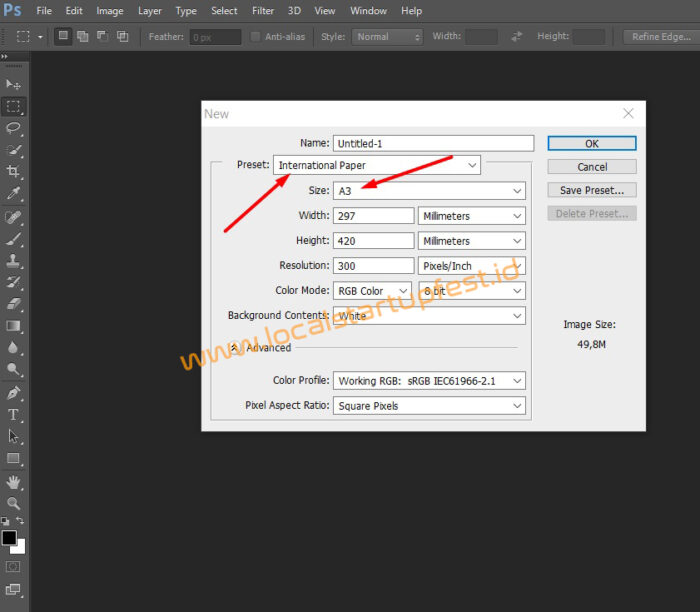
Task: Swap width and height icon in options bar
Action: pos(517,37)
